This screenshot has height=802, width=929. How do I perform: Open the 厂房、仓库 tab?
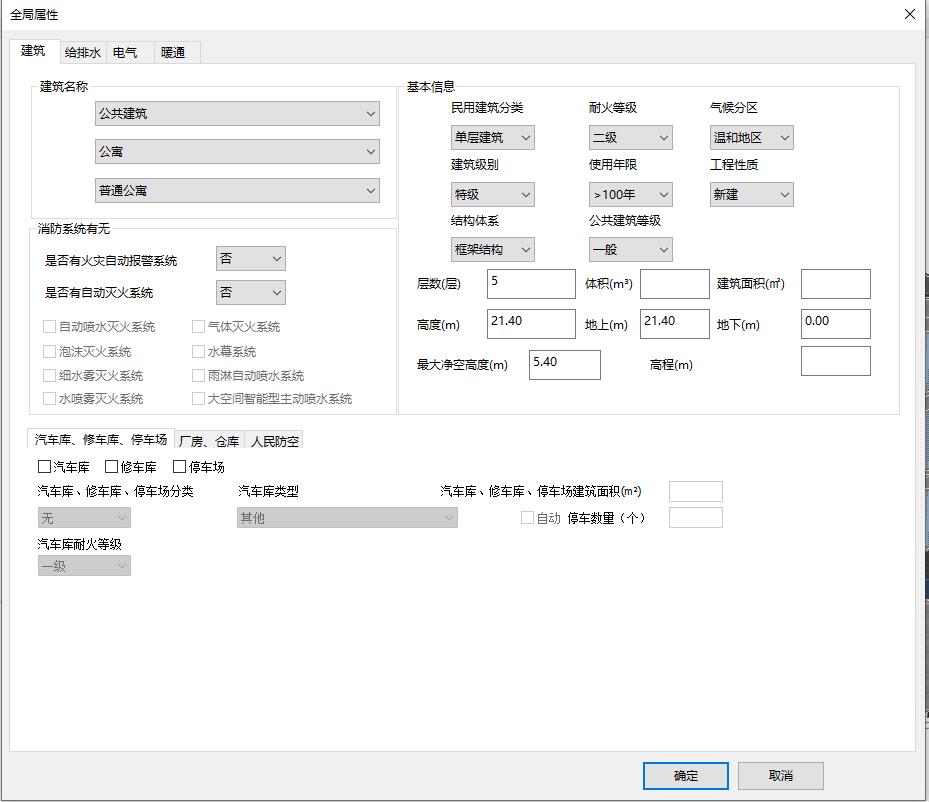click(211, 438)
